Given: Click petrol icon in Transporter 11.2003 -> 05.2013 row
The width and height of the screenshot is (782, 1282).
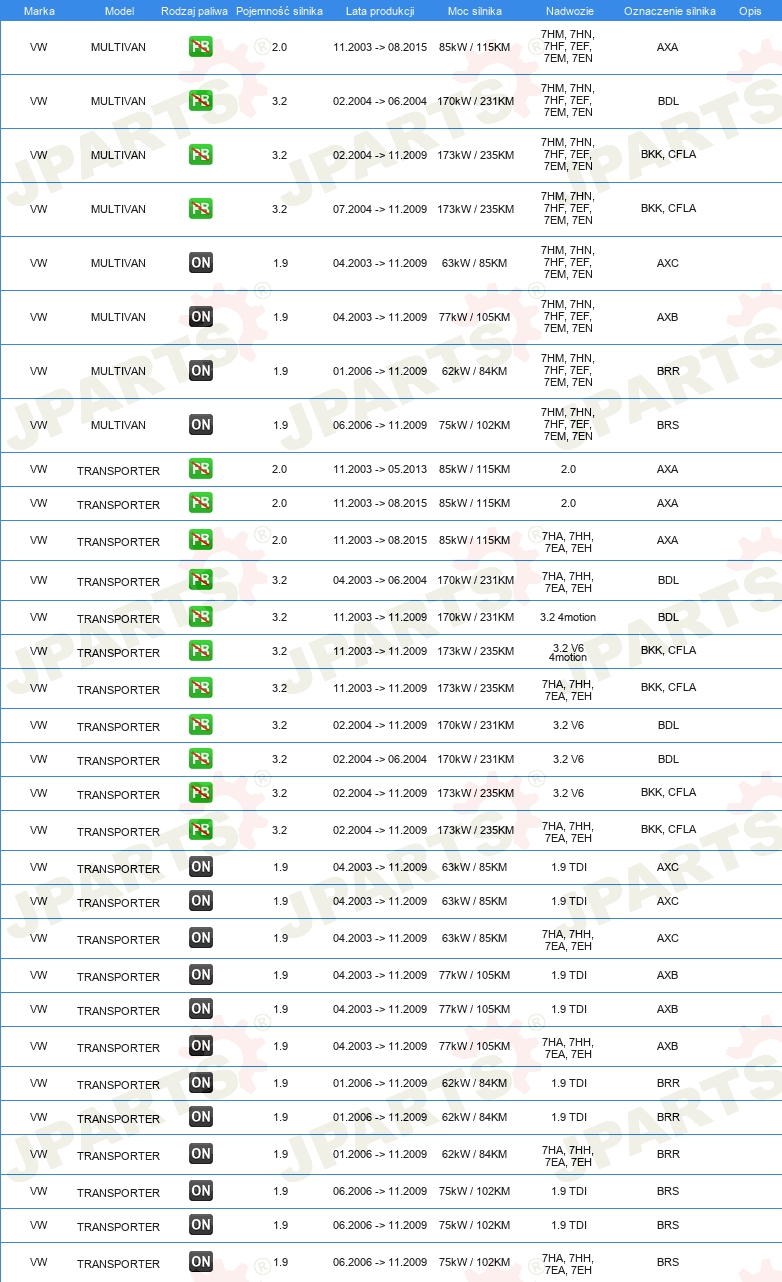Looking at the screenshot, I should (x=201, y=469).
